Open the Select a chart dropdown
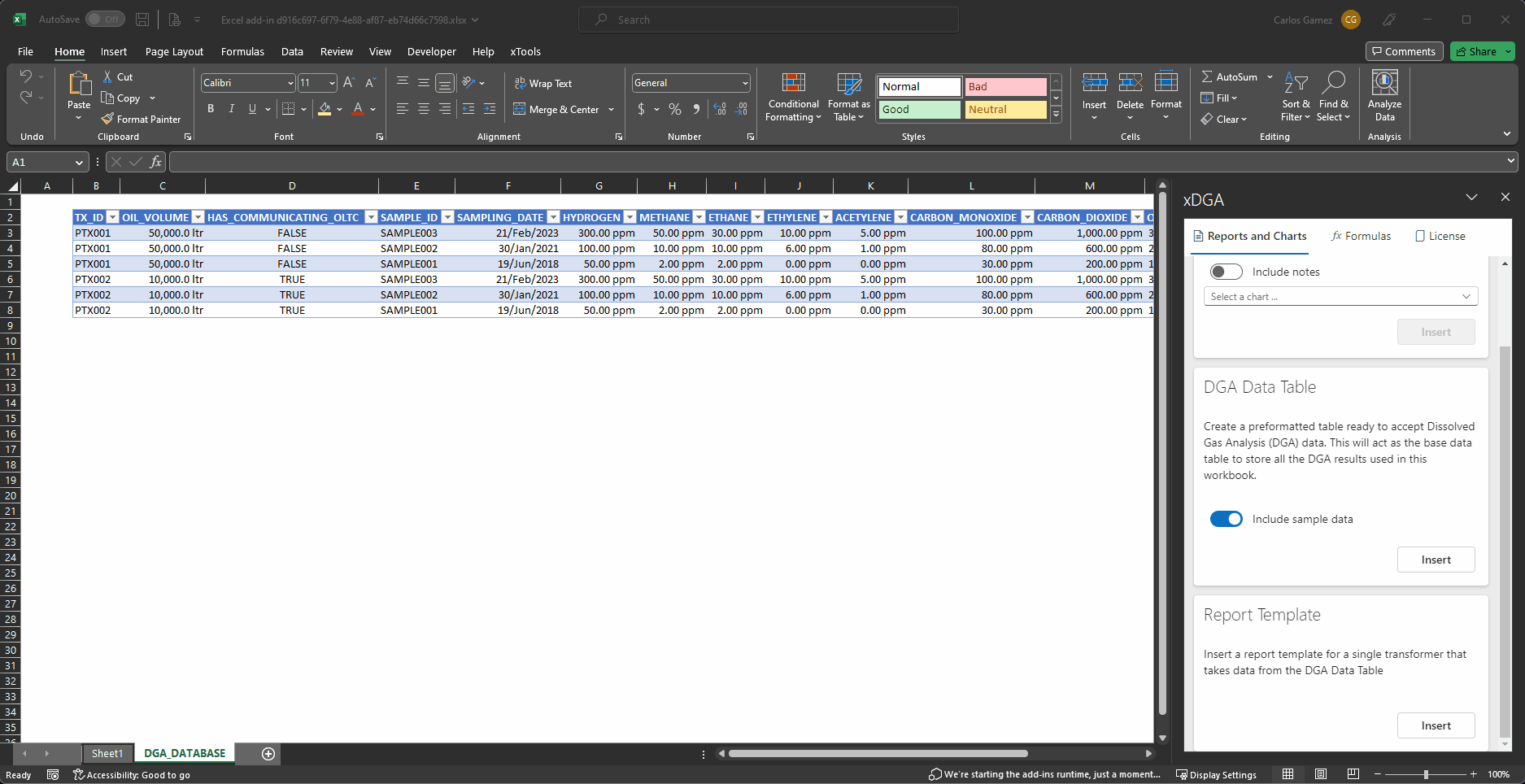Screen dimensions: 1525x784 [1340, 296]
